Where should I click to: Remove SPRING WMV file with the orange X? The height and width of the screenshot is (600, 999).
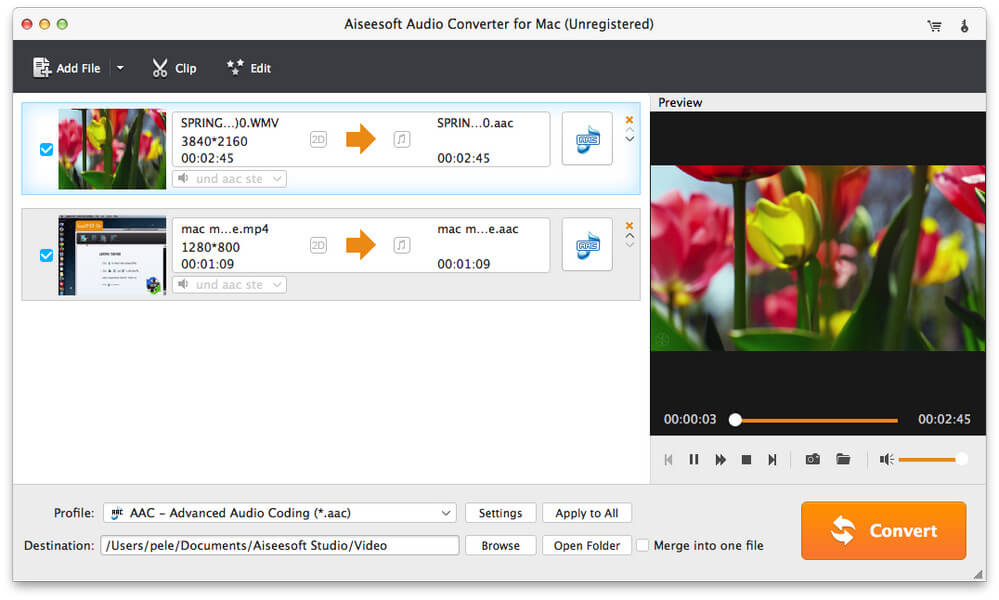coord(629,120)
